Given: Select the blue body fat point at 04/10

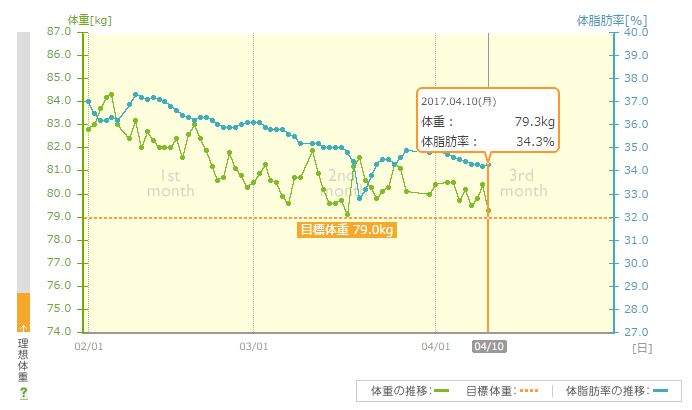Looking at the screenshot, I should [x=488, y=164].
